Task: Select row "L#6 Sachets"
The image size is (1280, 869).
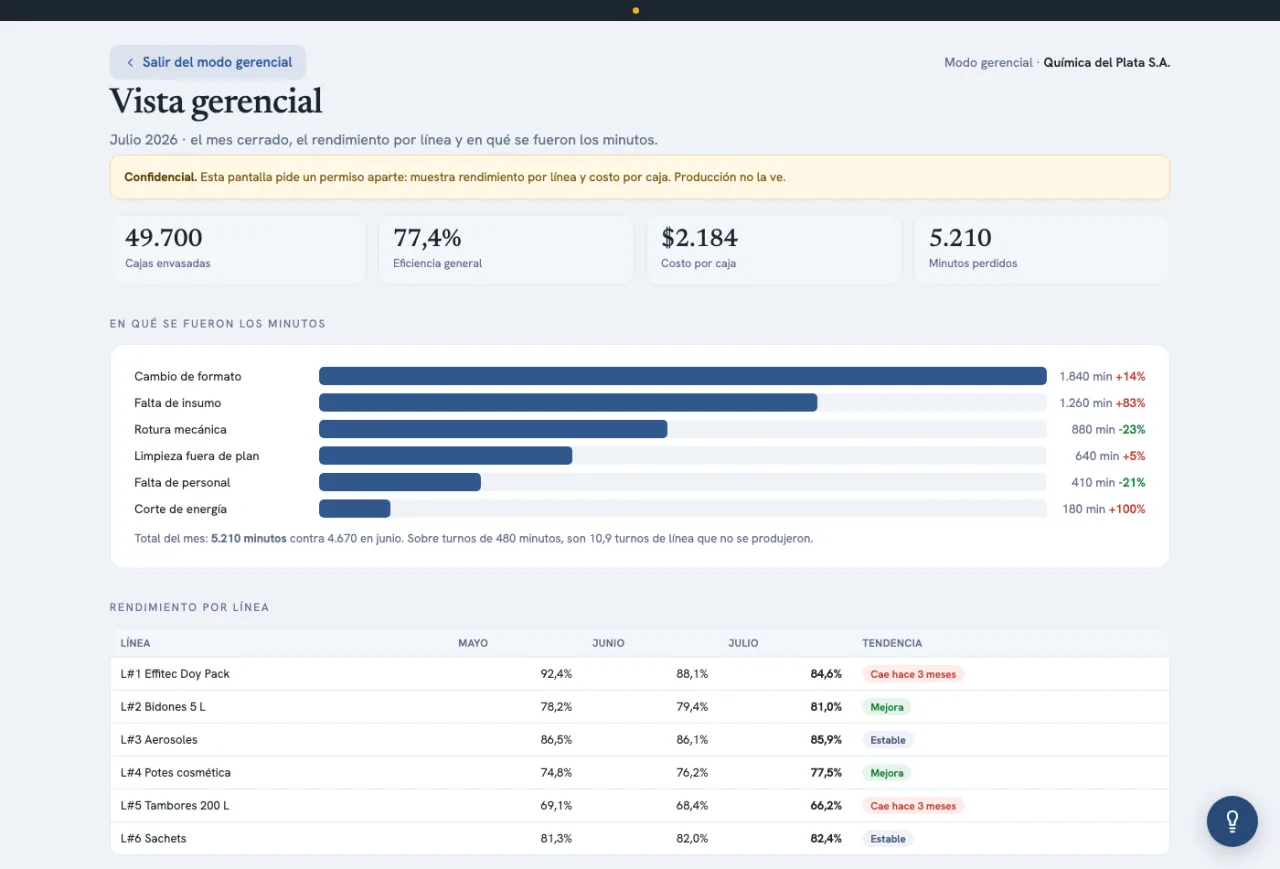Action: coord(640,838)
